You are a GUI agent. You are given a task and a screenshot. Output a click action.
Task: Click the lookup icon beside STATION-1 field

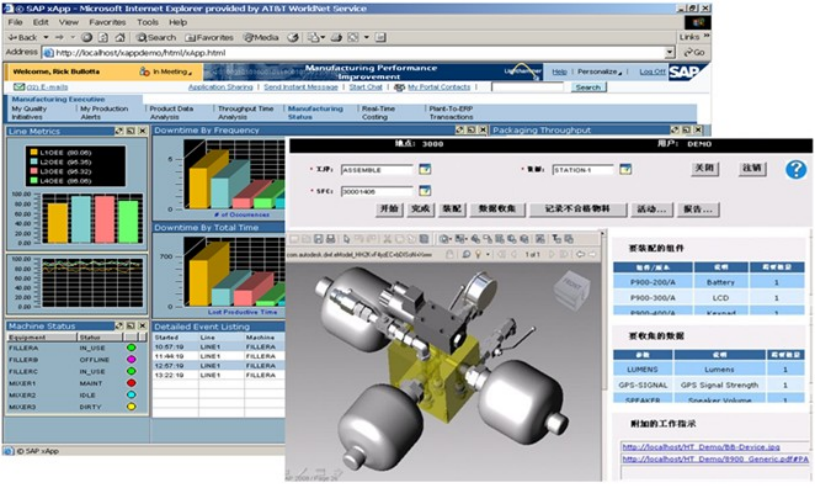(x=625, y=169)
